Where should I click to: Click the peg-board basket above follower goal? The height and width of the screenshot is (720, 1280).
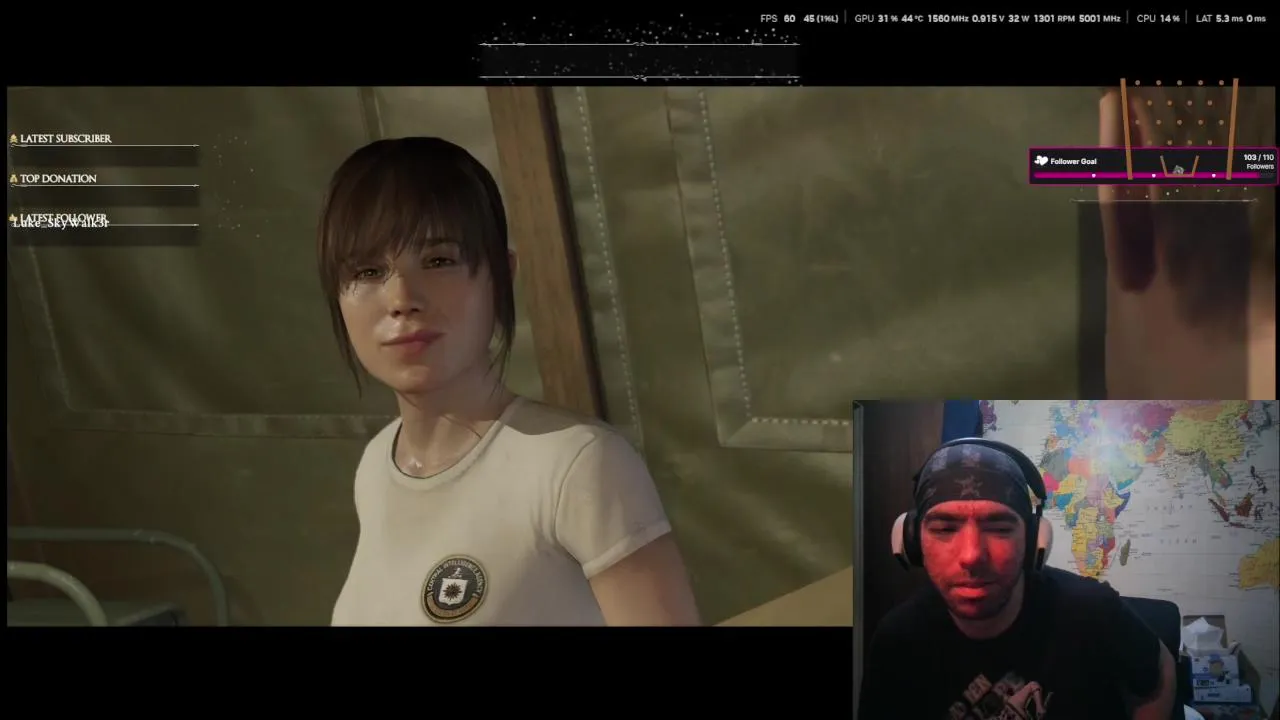click(1179, 130)
